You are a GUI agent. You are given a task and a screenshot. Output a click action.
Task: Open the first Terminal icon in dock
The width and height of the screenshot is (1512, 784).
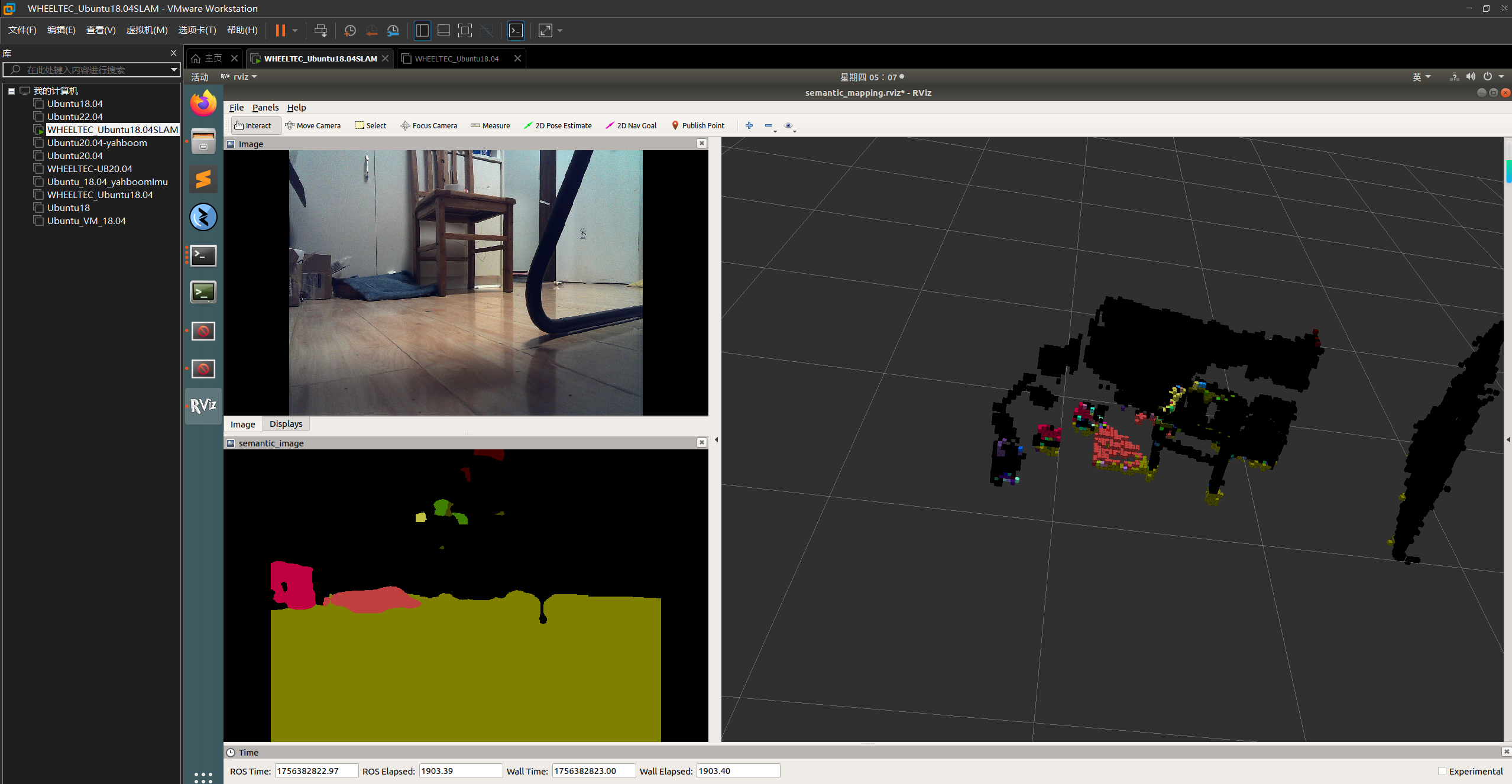tap(203, 255)
